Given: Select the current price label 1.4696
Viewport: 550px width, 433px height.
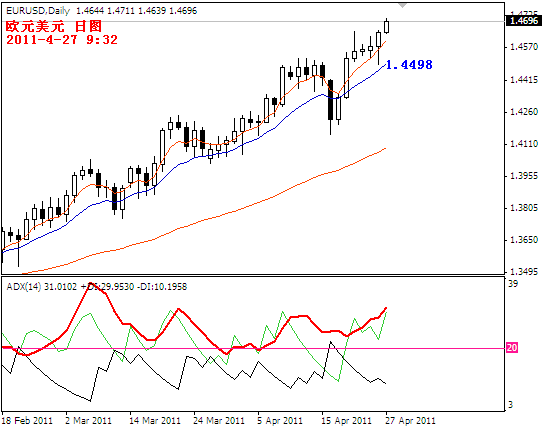Looking at the screenshot, I should (x=524, y=21).
